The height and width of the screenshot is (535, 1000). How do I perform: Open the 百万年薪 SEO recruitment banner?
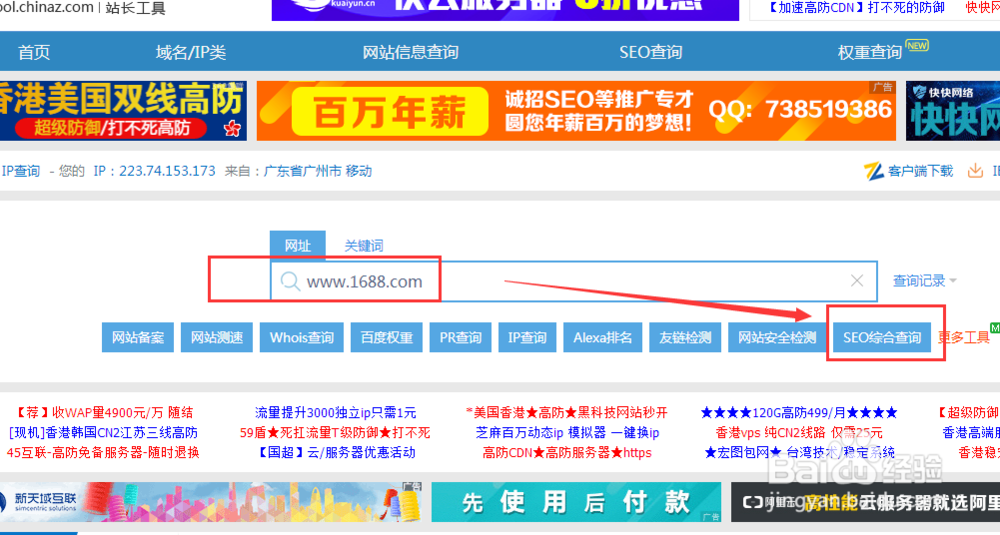click(x=577, y=111)
